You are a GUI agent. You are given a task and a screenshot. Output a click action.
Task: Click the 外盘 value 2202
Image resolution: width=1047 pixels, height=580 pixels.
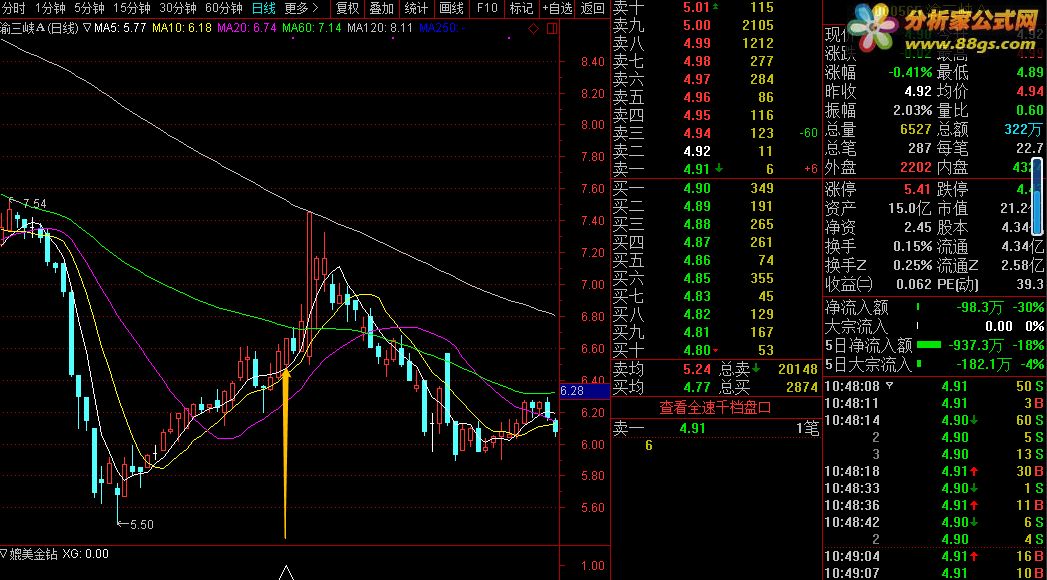(915, 167)
